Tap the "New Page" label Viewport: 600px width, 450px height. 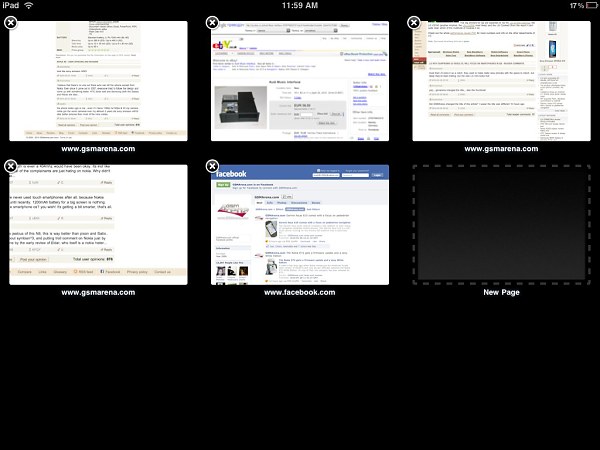click(502, 292)
